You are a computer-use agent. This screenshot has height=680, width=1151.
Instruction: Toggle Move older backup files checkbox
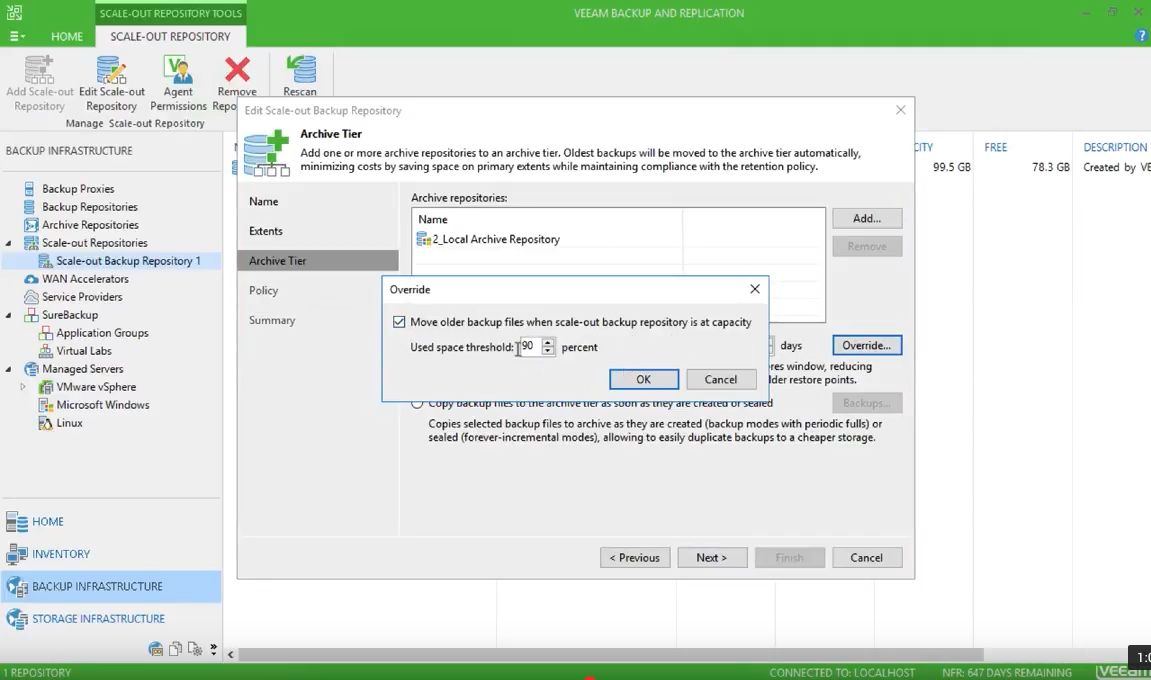coord(399,322)
